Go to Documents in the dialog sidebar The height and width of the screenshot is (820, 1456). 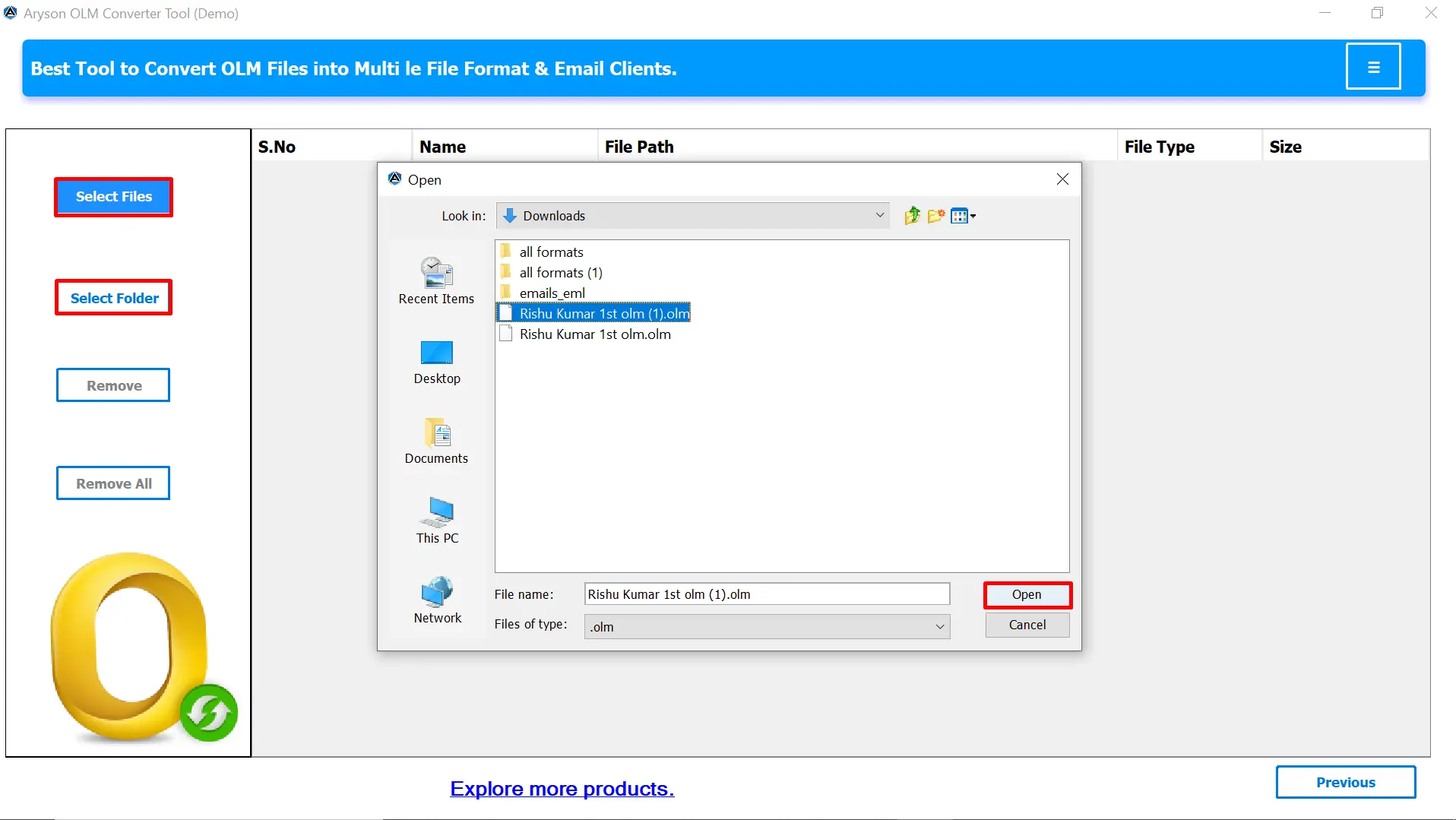(x=436, y=442)
